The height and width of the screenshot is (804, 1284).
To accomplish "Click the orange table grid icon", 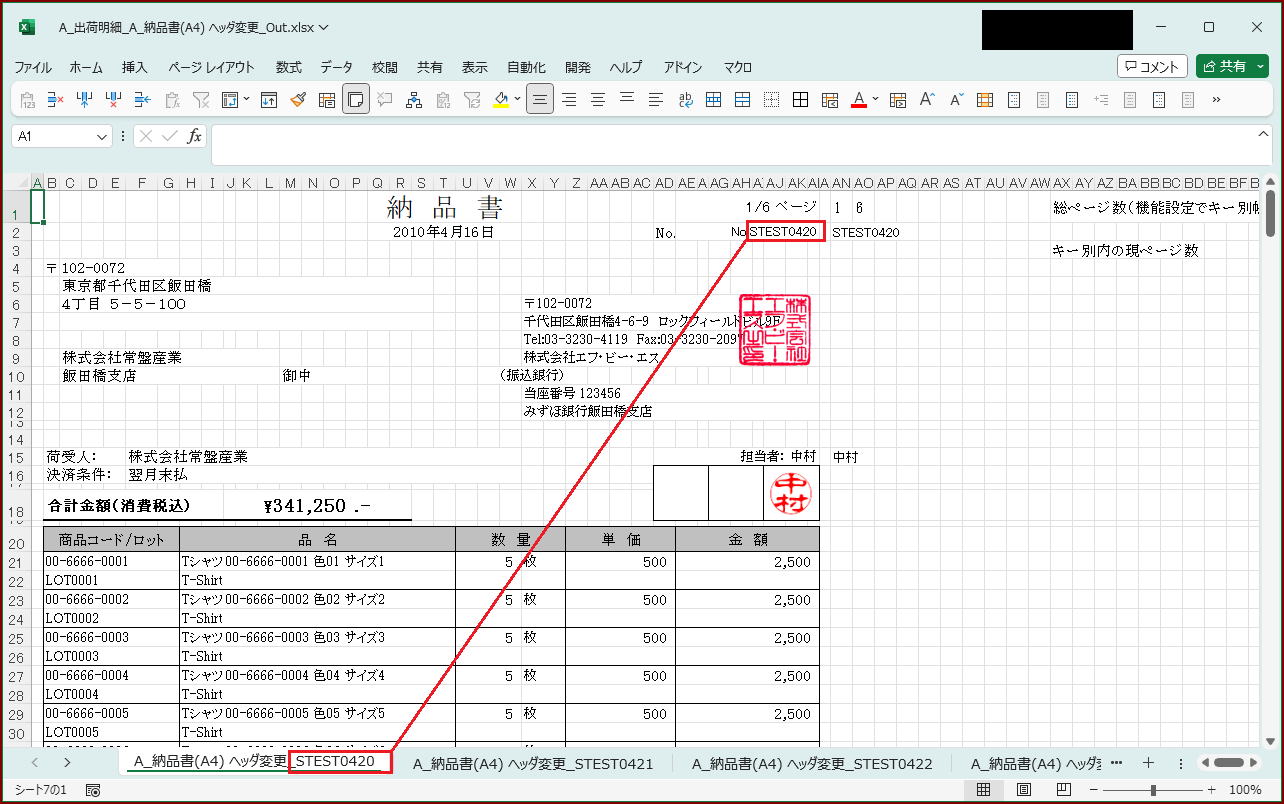I will click(x=985, y=99).
